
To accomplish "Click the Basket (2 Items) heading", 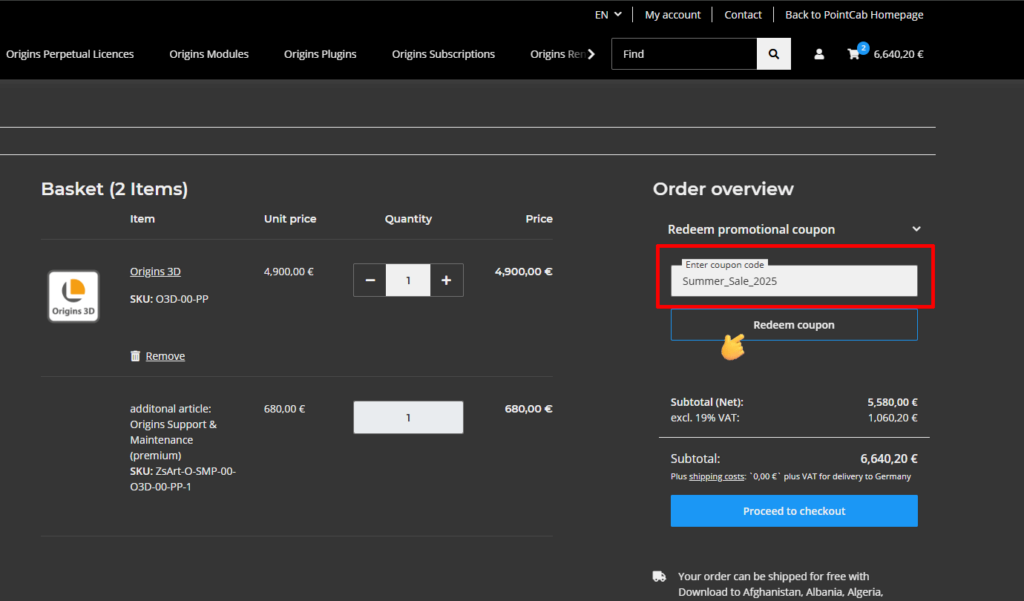I will [114, 189].
